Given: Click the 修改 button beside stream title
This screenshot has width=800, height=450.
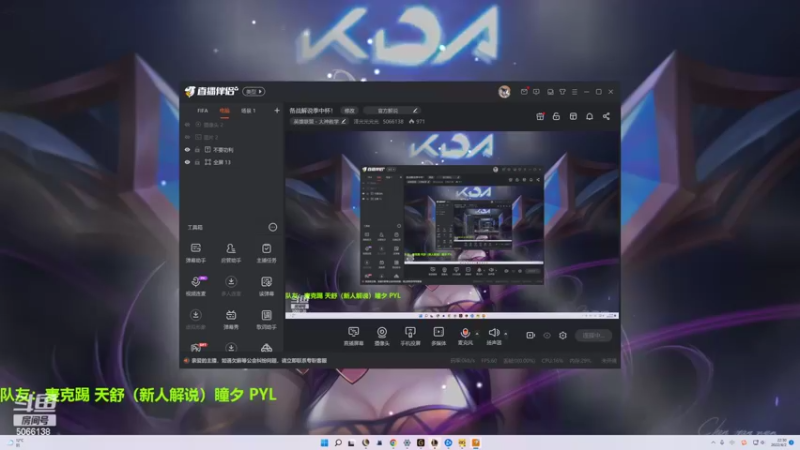Looking at the screenshot, I should tap(349, 111).
